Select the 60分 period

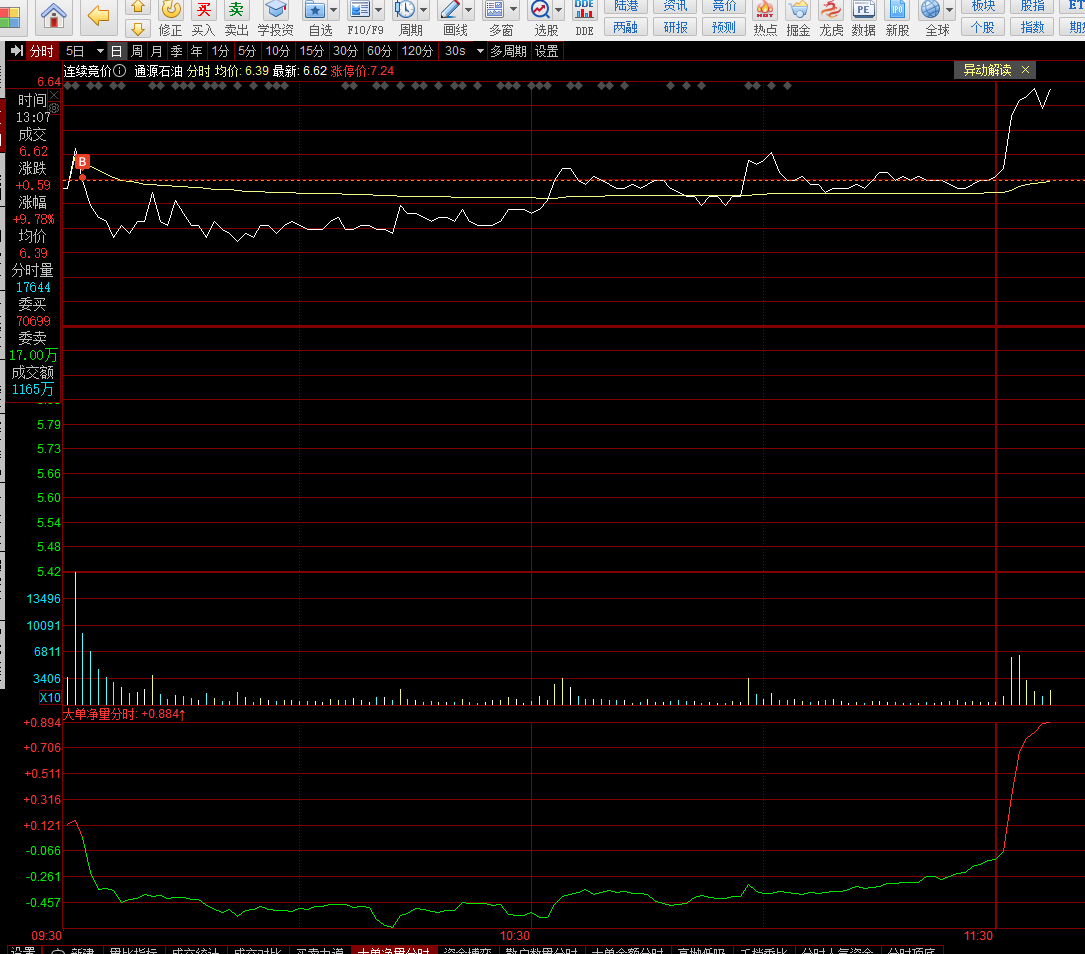tap(379, 51)
